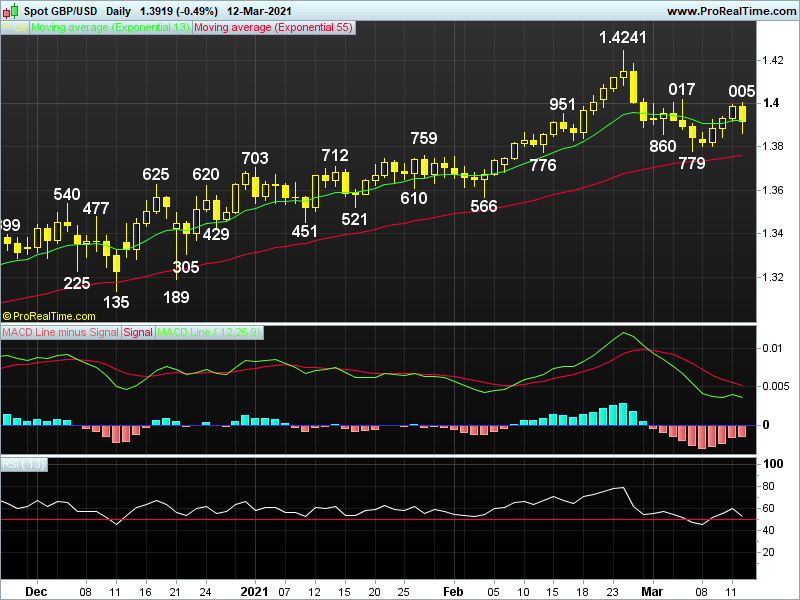This screenshot has height=600, width=800.
Task: Open the www.ProRealTime.com link at top right
Action: tap(729, 10)
